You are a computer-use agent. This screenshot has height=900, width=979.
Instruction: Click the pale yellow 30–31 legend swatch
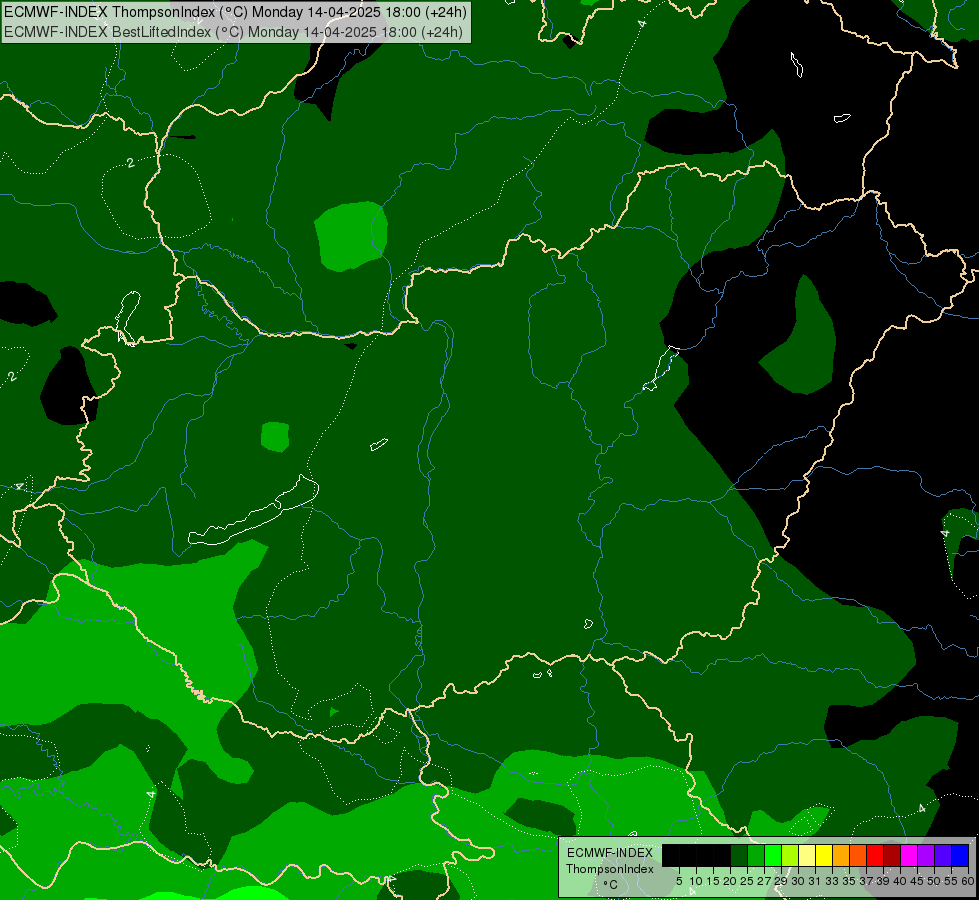point(807,855)
